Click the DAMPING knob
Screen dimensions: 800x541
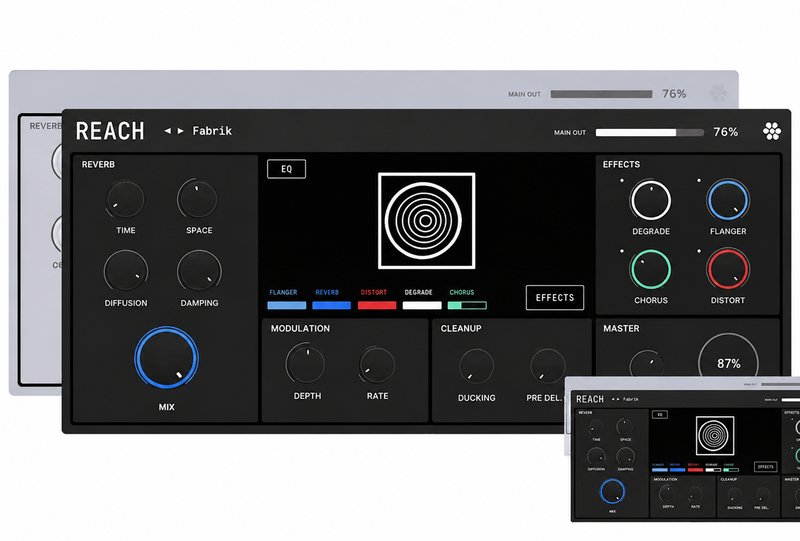pyautogui.click(x=199, y=272)
